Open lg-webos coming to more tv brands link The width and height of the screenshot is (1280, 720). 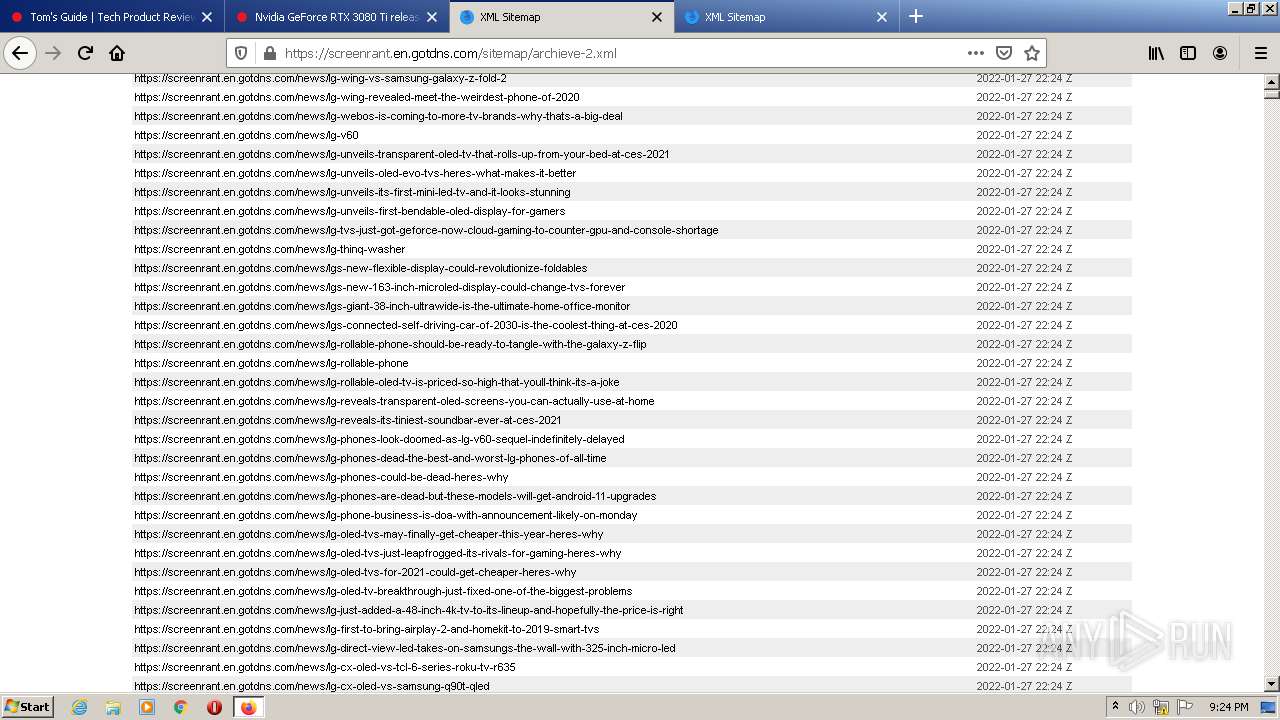(378, 116)
